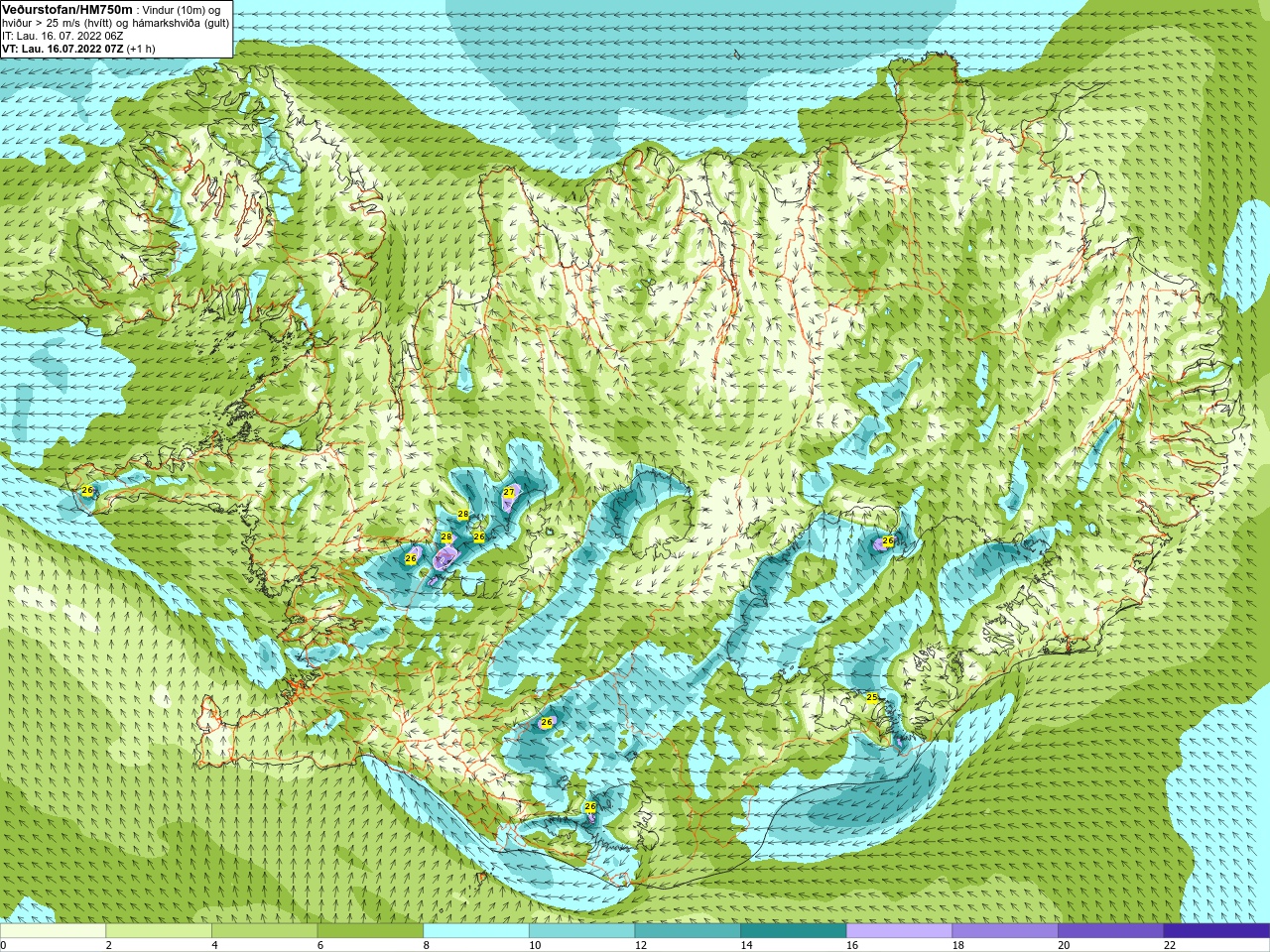The width and height of the screenshot is (1270, 952).
Task: Click the scale number 18
Action: [958, 945]
